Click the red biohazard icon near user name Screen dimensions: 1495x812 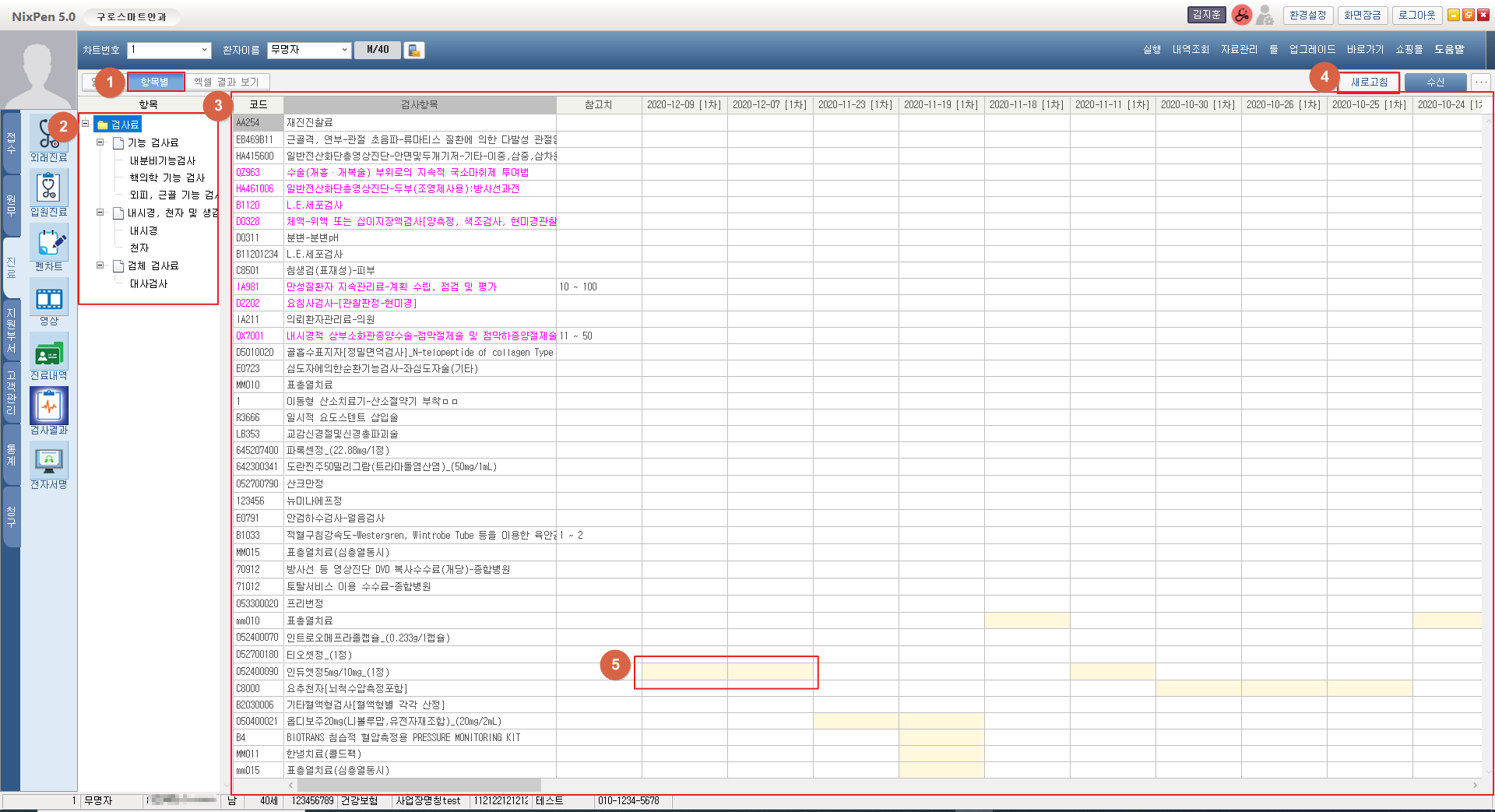pyautogui.click(x=1241, y=15)
